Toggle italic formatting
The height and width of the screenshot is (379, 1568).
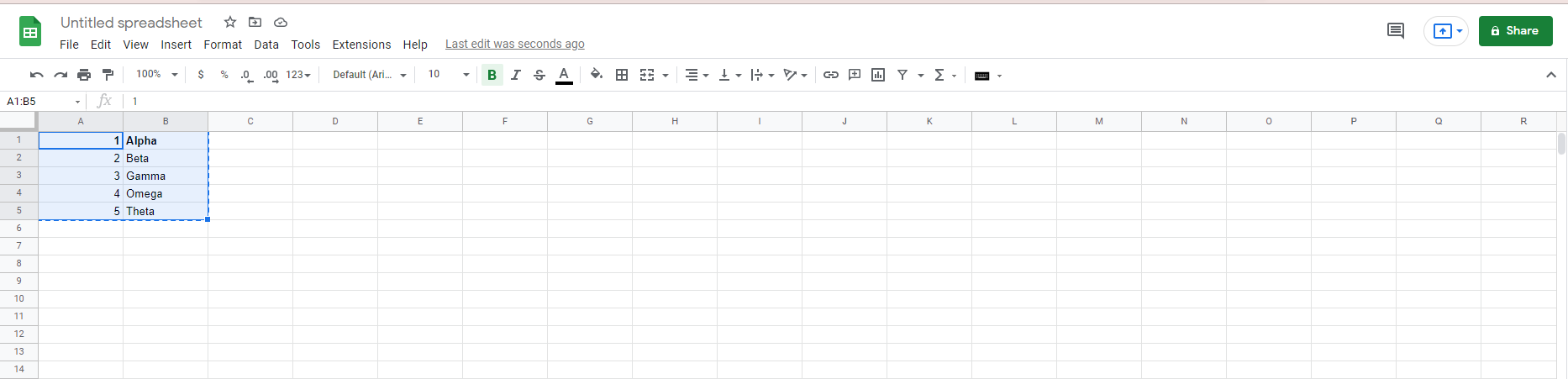click(x=516, y=75)
